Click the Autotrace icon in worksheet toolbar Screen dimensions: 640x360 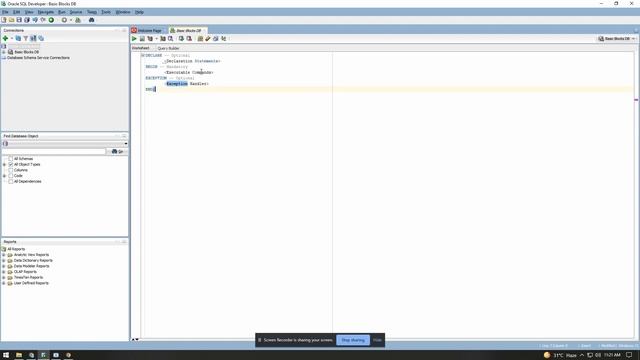click(163, 39)
